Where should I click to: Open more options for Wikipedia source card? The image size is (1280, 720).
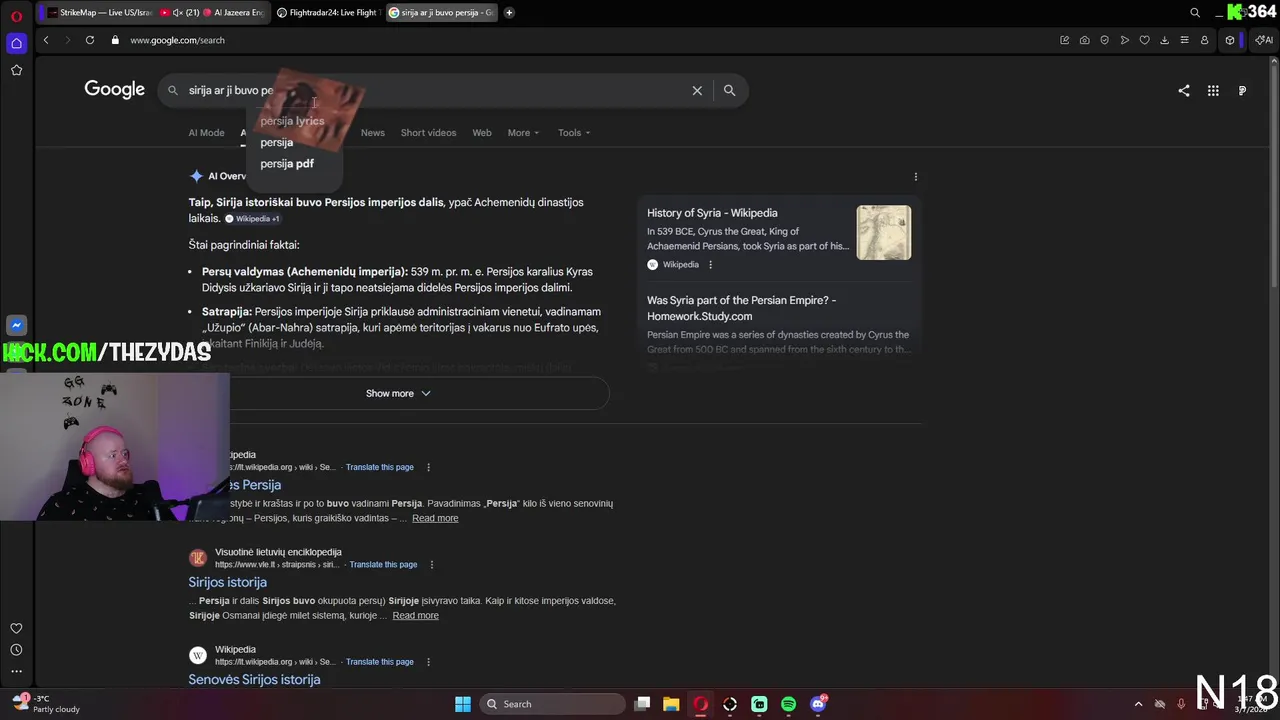[x=711, y=265]
